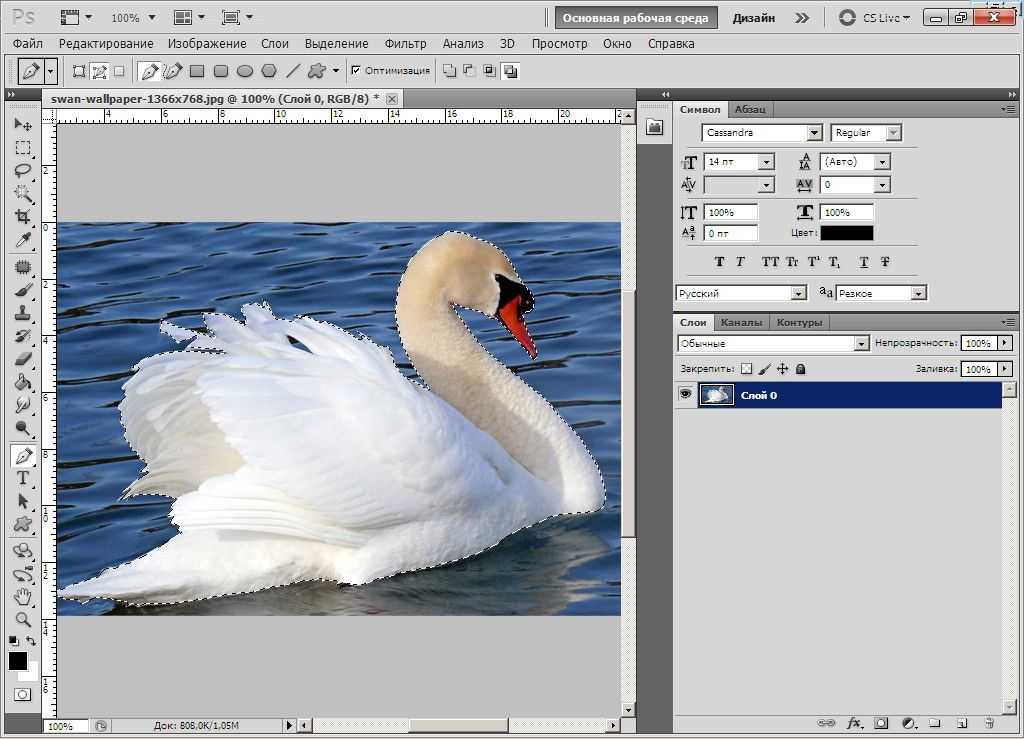This screenshot has width=1024, height=739.
Task: Select the Lasso tool
Action: (x=23, y=170)
